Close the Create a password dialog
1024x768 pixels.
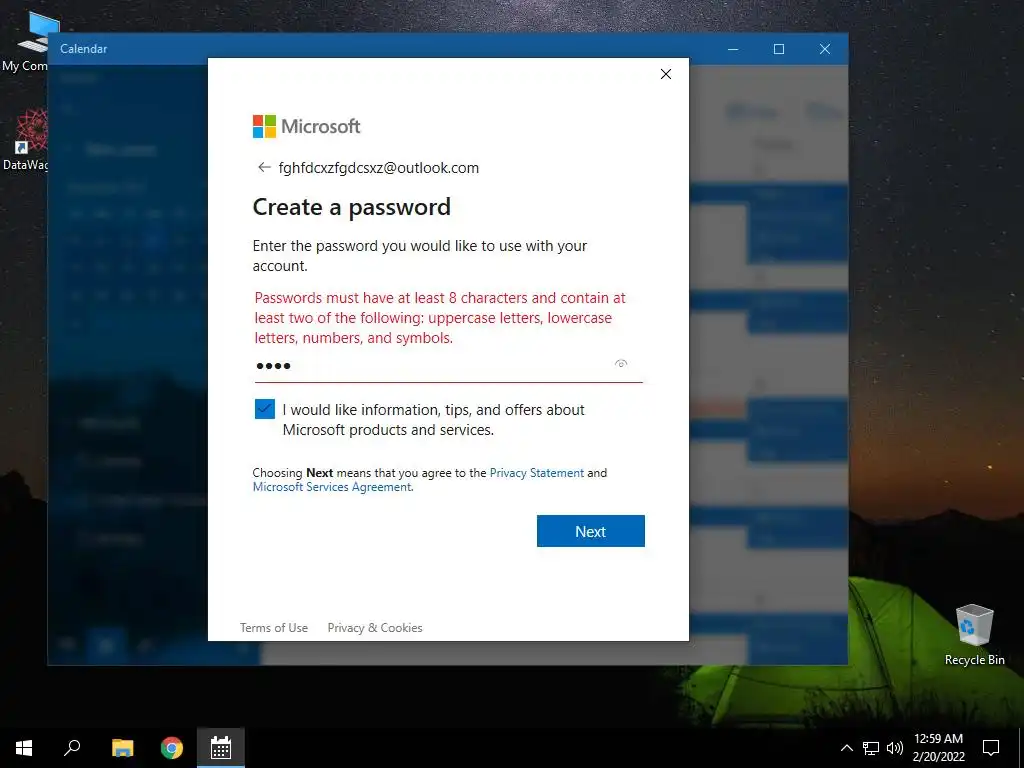coord(665,74)
